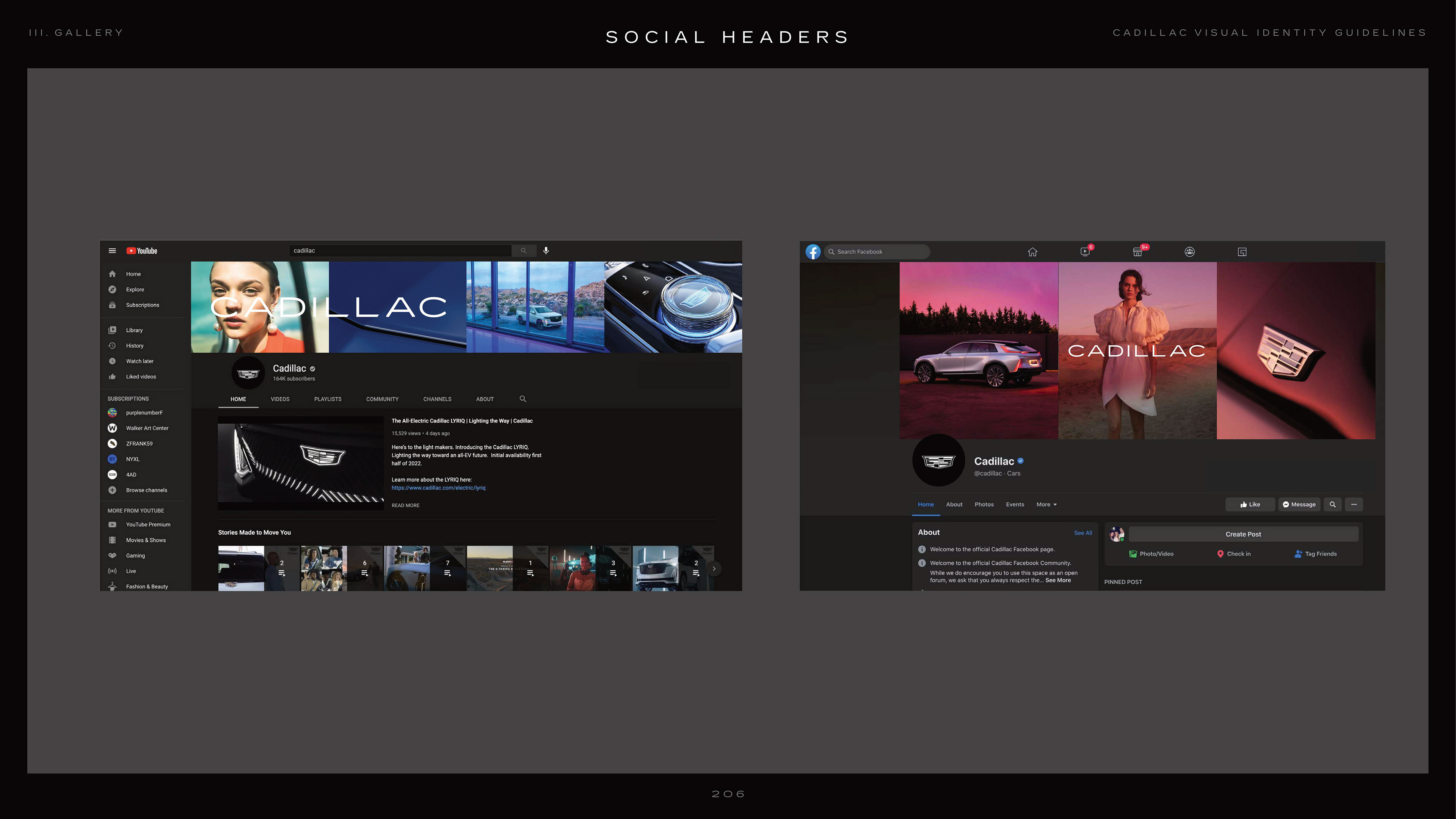Click the YouTube search magnifier button
1456x819 pixels.
click(523, 250)
